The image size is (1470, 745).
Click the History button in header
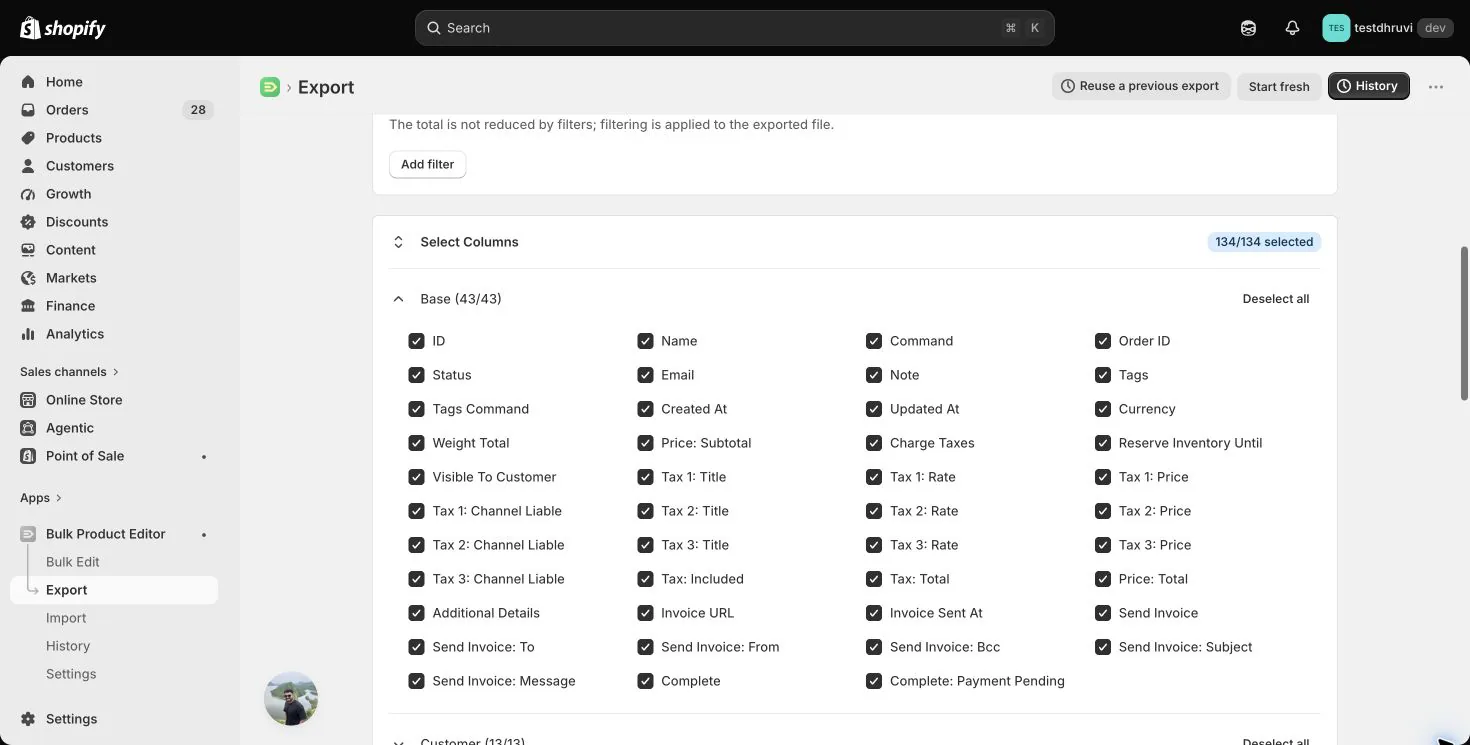pyautogui.click(x=1369, y=86)
